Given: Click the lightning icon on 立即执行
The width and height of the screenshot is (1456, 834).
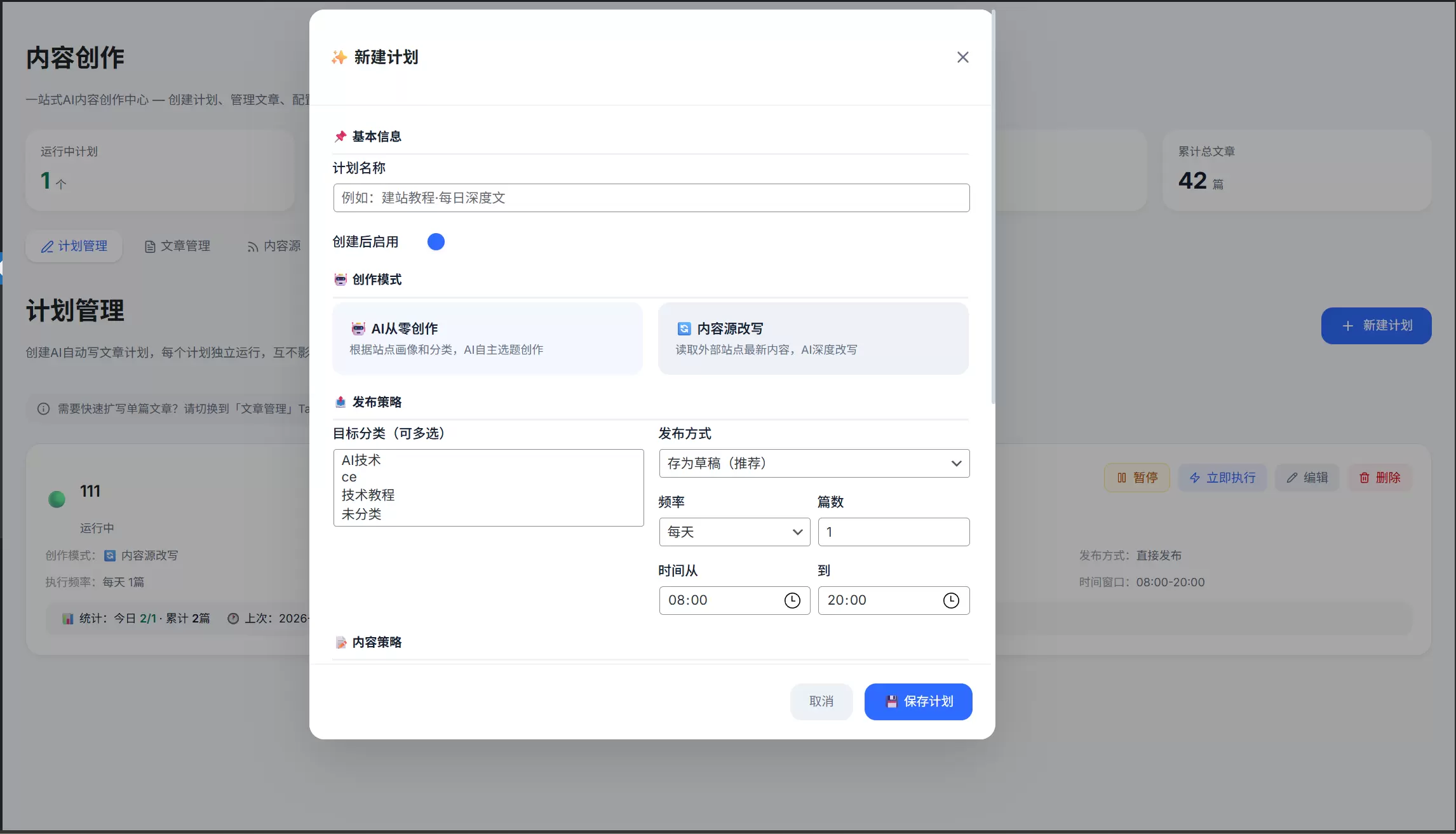Looking at the screenshot, I should click(x=1195, y=478).
